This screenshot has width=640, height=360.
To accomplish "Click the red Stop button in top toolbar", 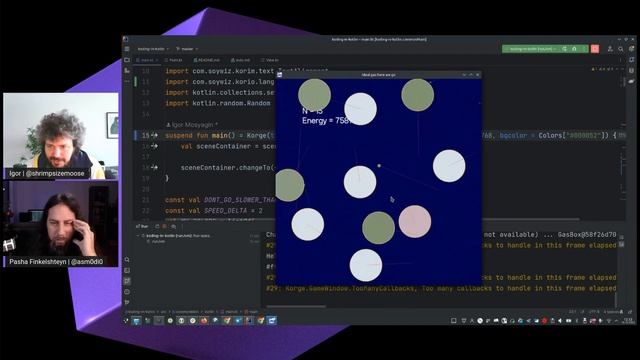I will click(x=595, y=49).
